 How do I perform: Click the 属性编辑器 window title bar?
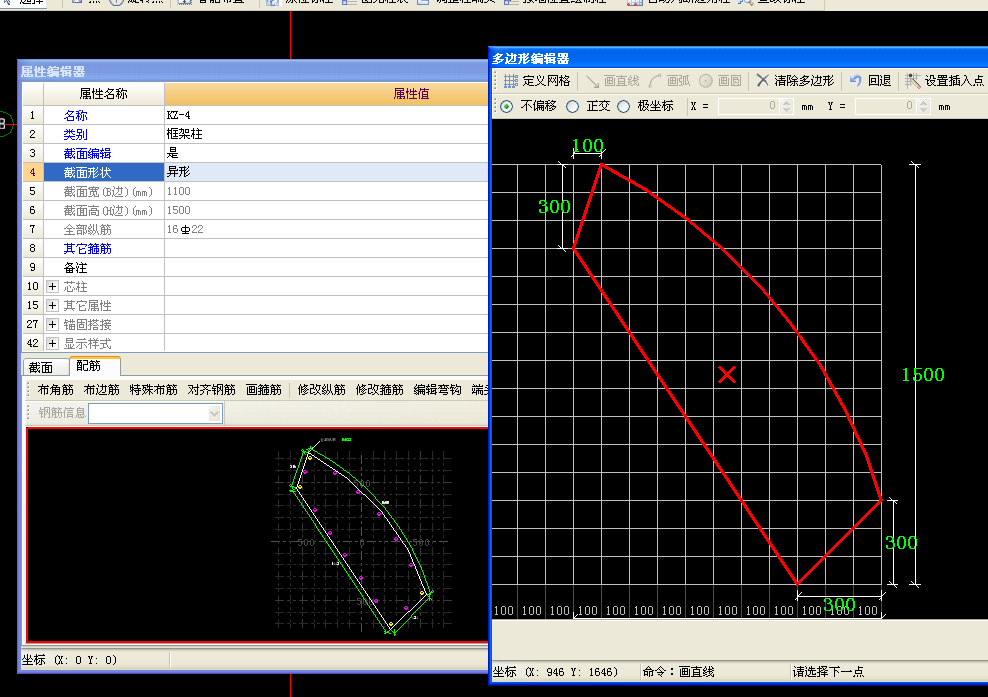pos(253,71)
